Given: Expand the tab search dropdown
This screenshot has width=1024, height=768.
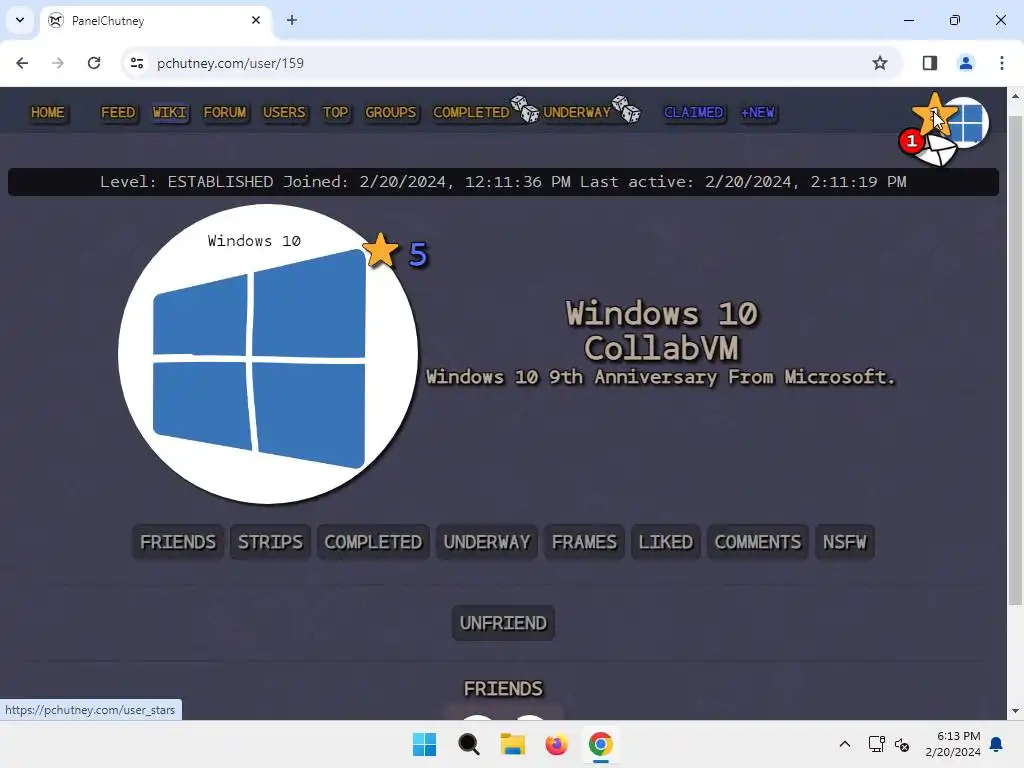Looking at the screenshot, I should pyautogui.click(x=20, y=20).
